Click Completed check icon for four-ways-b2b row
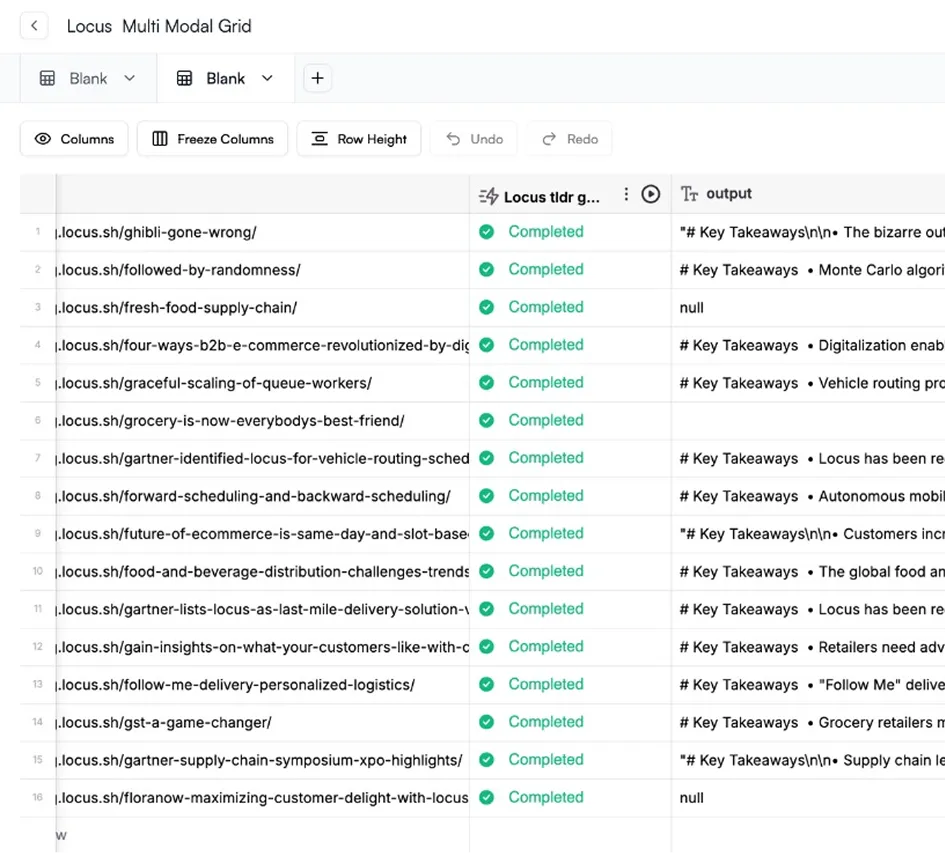 click(x=486, y=345)
